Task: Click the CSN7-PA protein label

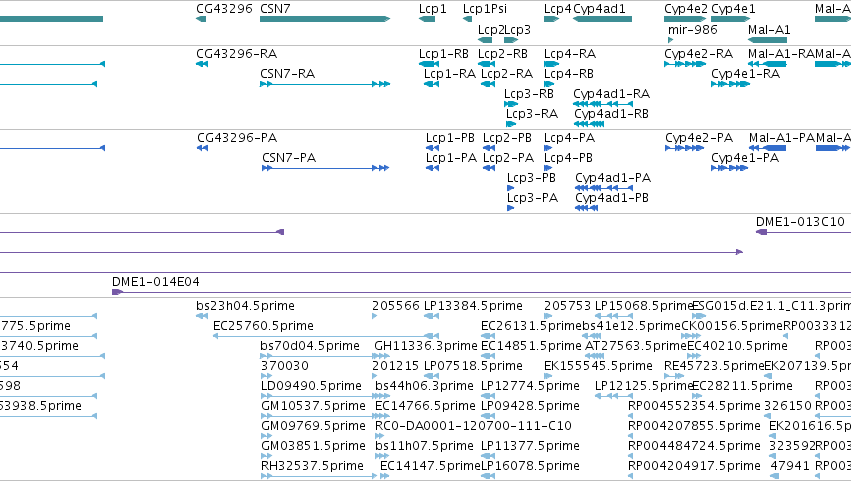Action: tap(289, 158)
